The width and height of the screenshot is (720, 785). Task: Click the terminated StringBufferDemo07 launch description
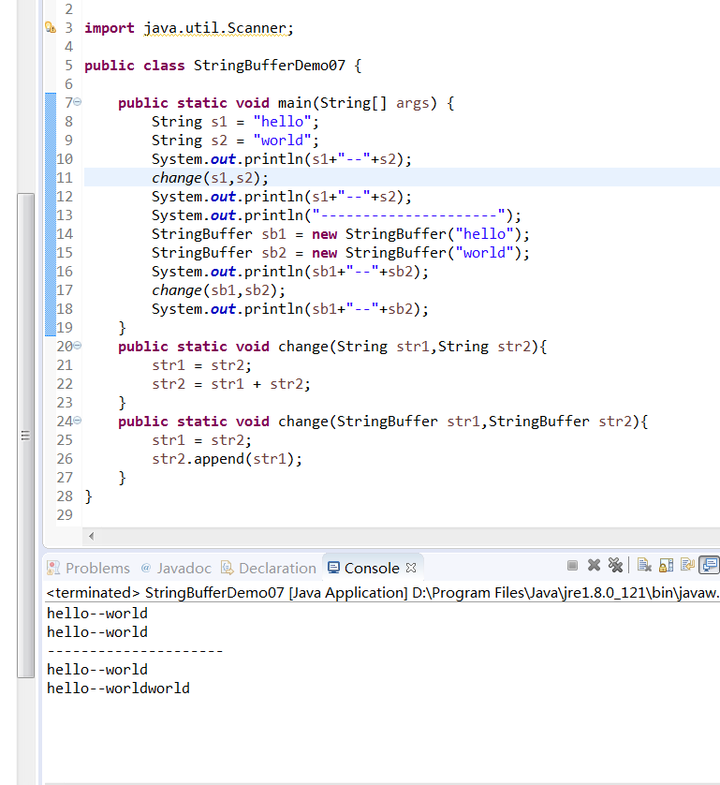[x=383, y=593]
